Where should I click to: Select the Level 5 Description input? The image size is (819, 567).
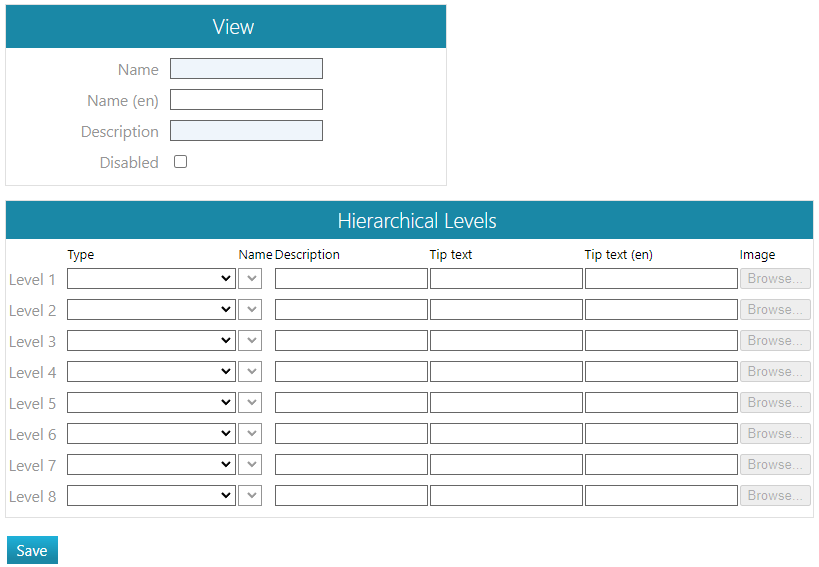coord(351,403)
